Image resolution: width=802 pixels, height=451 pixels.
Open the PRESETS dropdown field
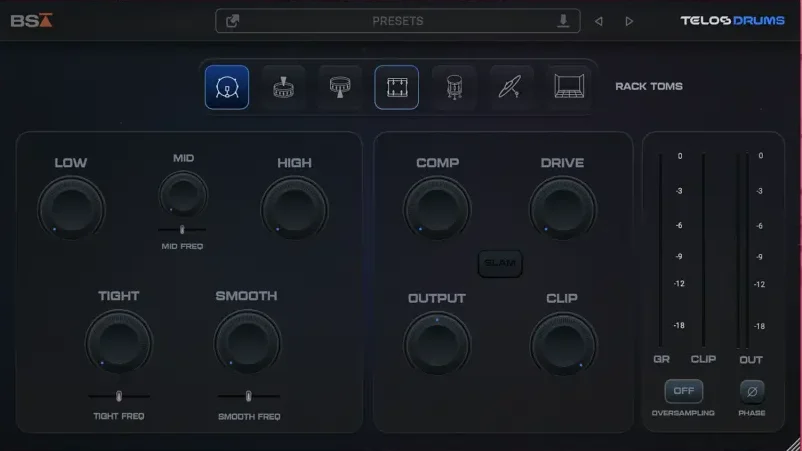[x=397, y=21]
